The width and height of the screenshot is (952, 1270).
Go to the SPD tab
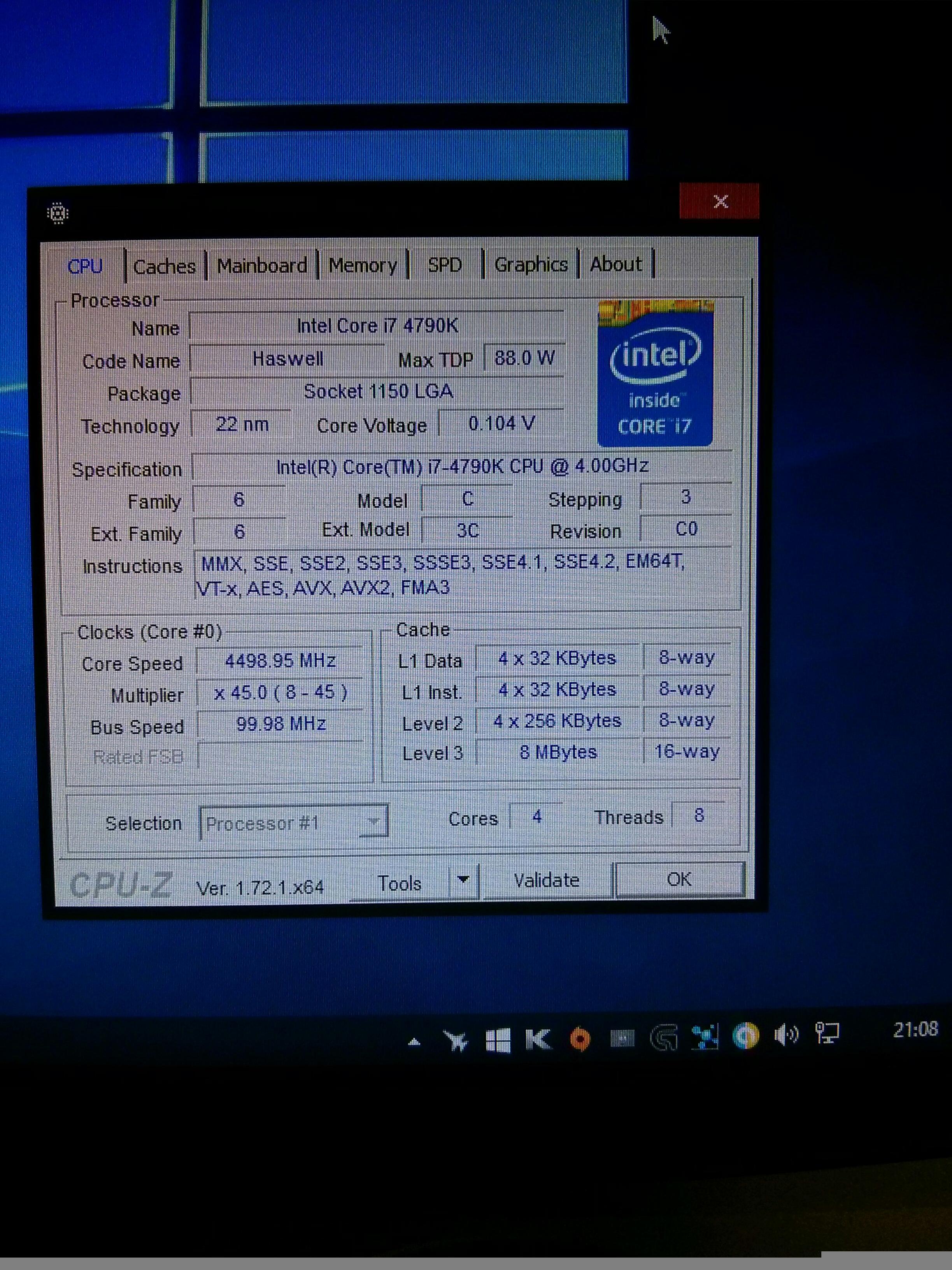pyautogui.click(x=445, y=265)
